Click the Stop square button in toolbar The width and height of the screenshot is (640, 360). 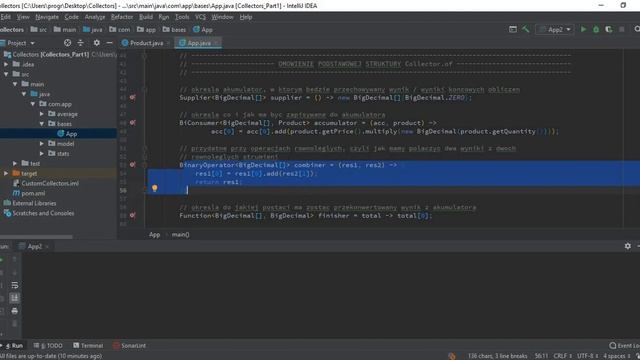coord(622,29)
